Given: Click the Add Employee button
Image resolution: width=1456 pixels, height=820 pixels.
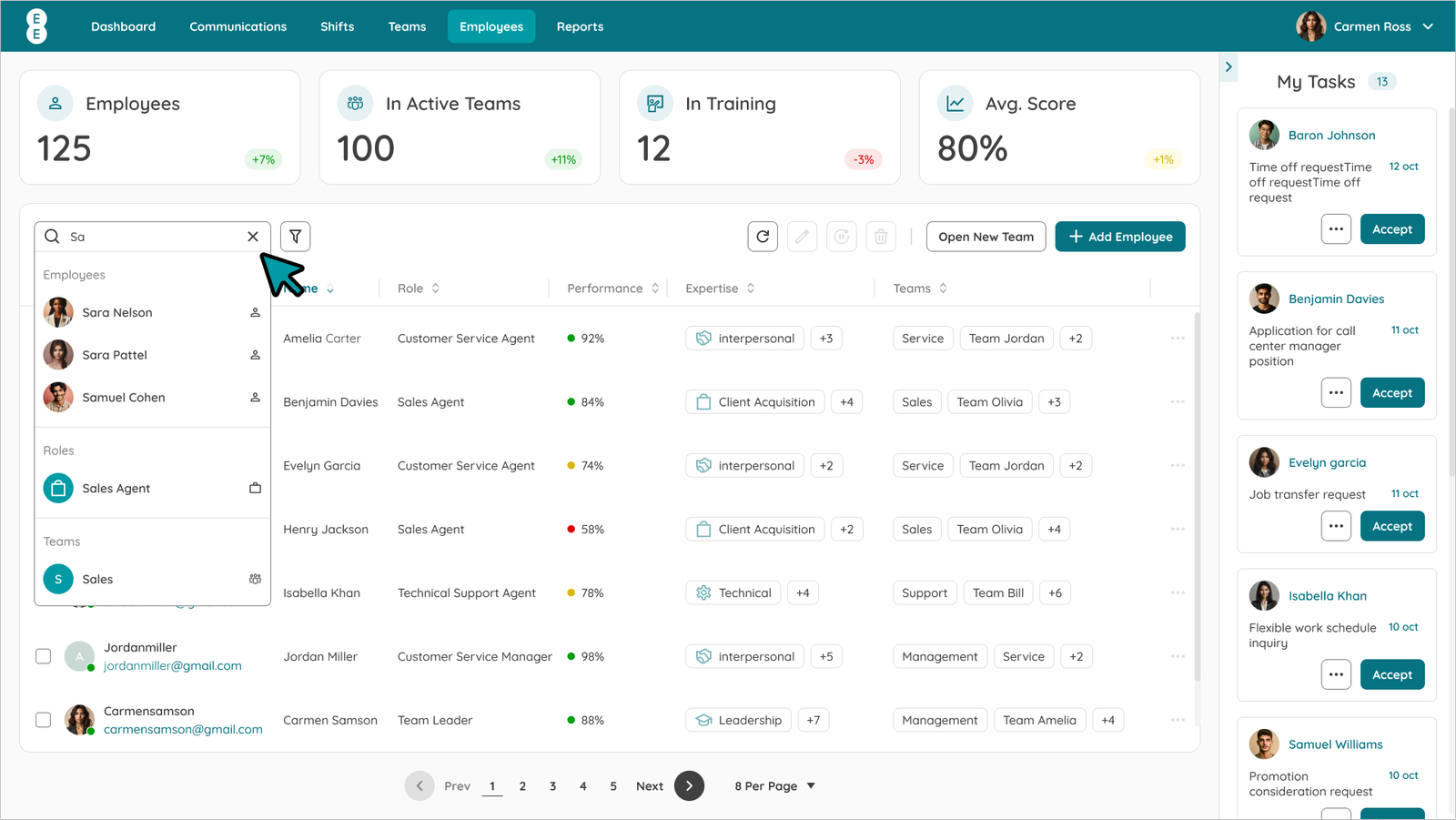Looking at the screenshot, I should click(x=1120, y=237).
